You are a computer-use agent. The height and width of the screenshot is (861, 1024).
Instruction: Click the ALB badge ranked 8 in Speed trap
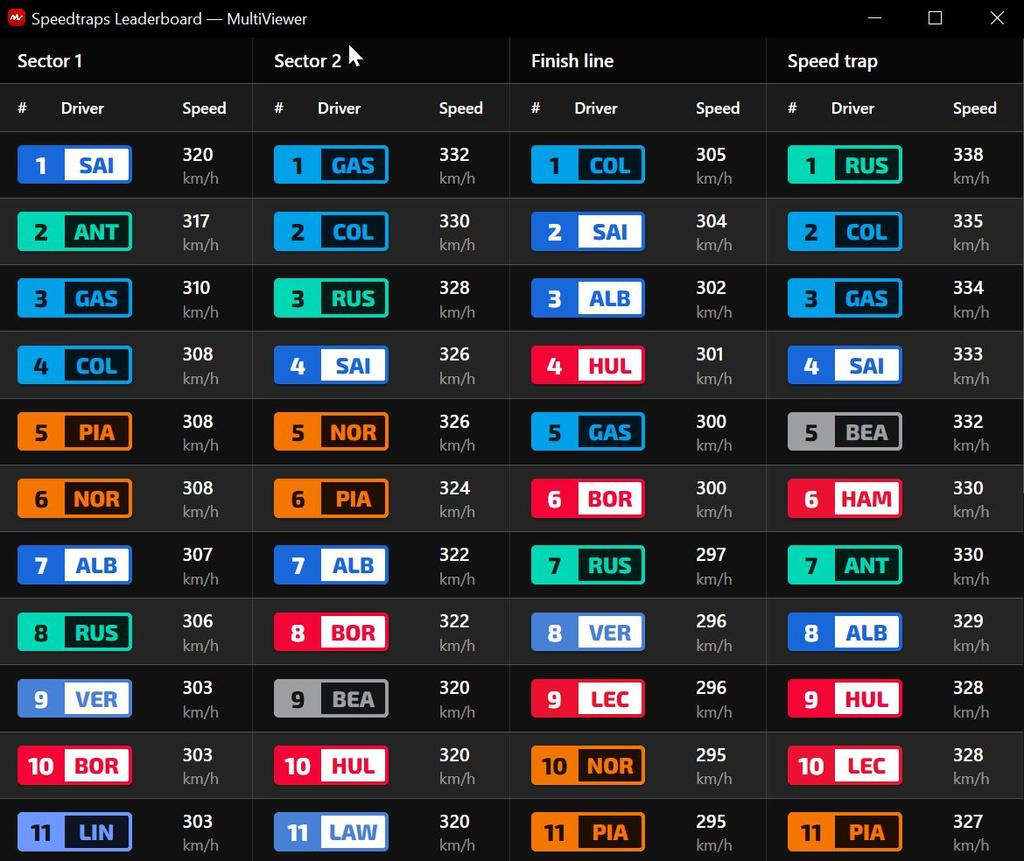(x=844, y=632)
